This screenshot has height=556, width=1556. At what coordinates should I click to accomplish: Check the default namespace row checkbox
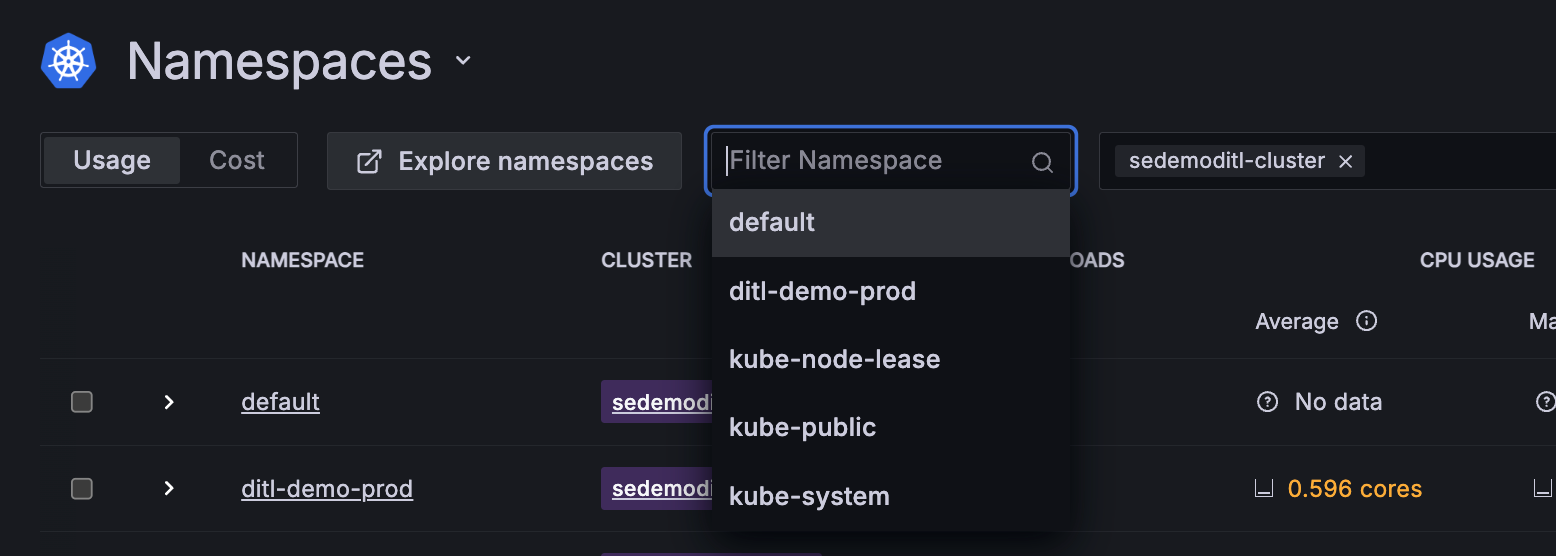tap(82, 402)
